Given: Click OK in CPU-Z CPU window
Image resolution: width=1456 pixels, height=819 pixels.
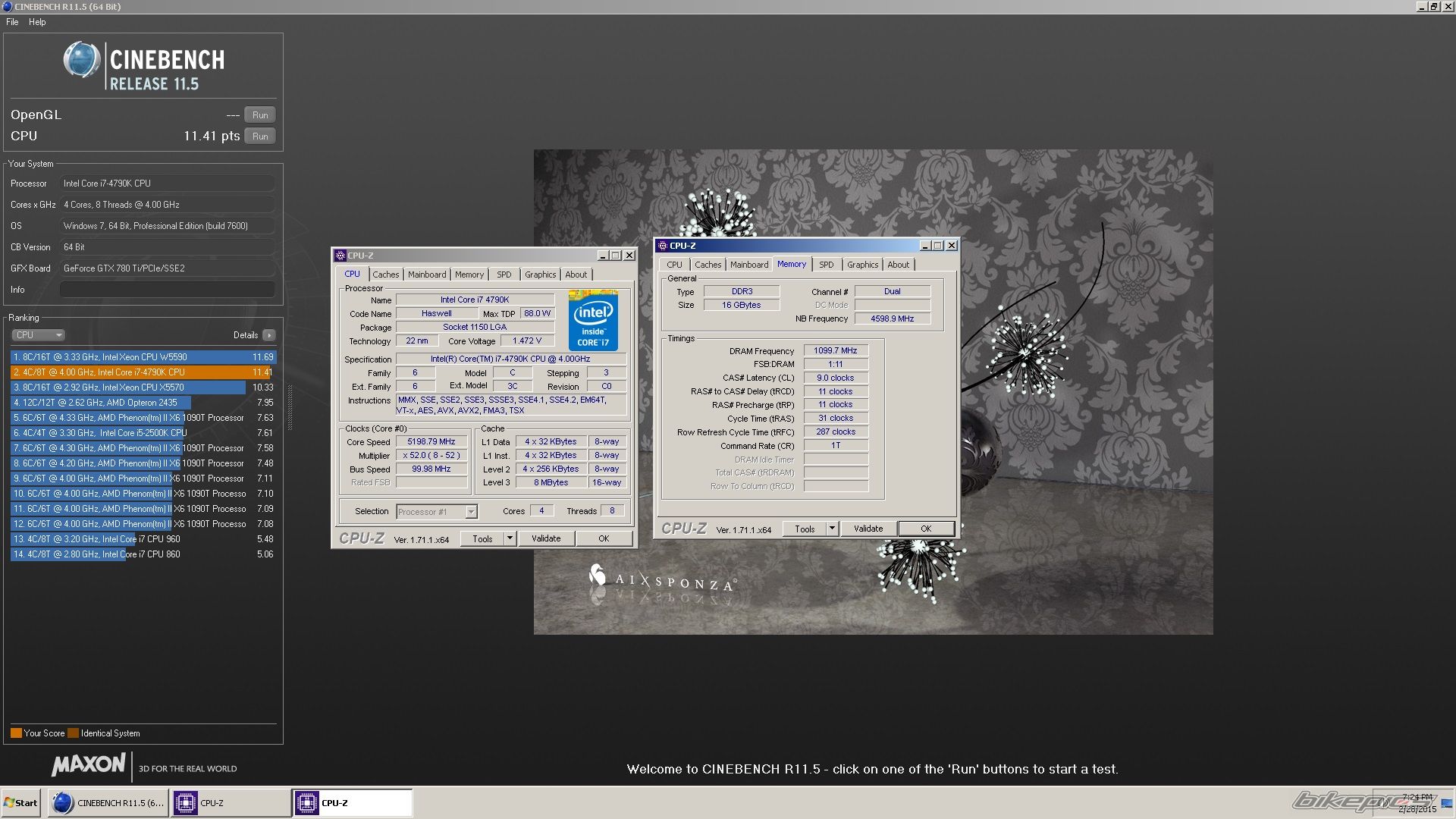Looking at the screenshot, I should (x=604, y=538).
